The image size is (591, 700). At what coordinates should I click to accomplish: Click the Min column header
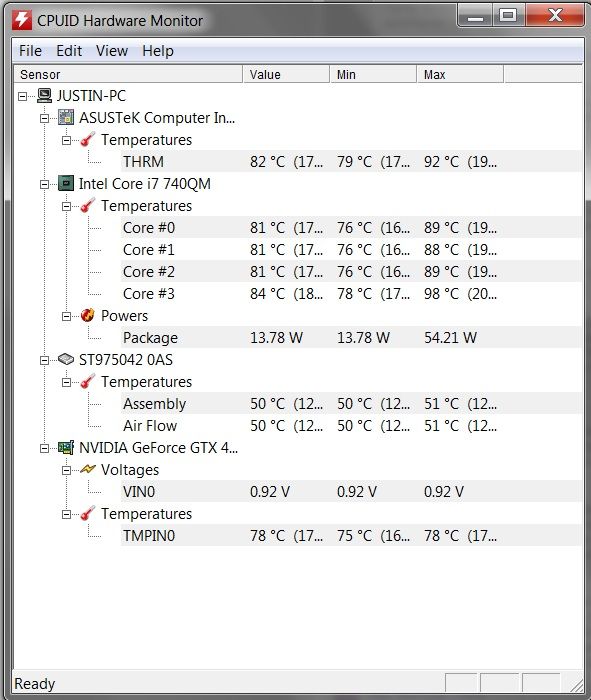373,75
